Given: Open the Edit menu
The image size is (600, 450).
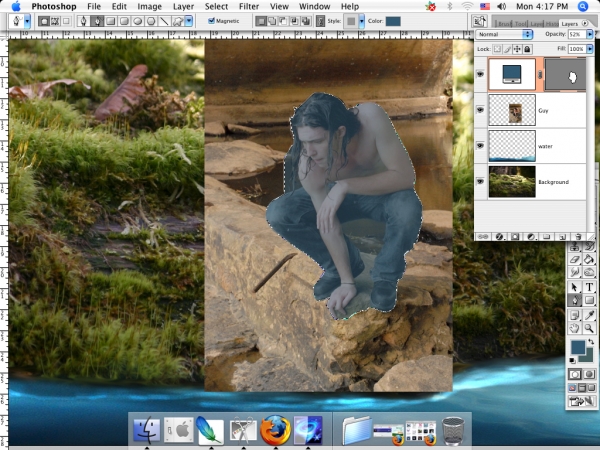Looking at the screenshot, I should (x=119, y=7).
